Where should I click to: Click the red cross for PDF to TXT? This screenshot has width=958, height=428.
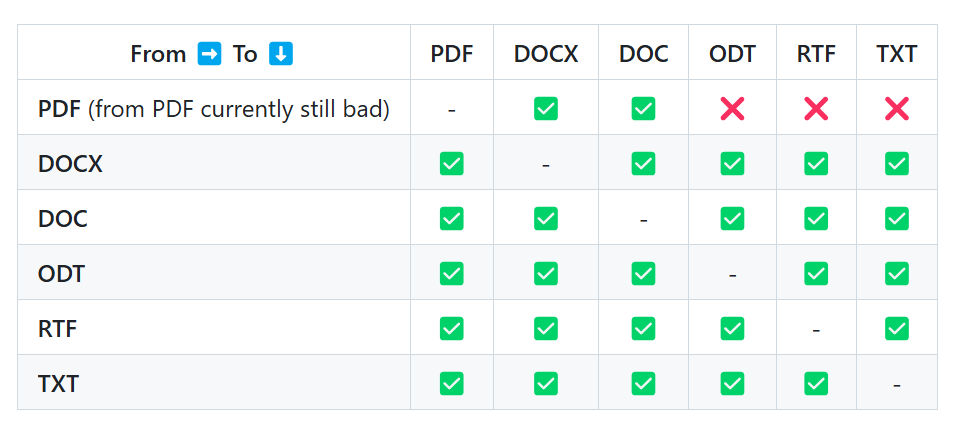tap(896, 108)
